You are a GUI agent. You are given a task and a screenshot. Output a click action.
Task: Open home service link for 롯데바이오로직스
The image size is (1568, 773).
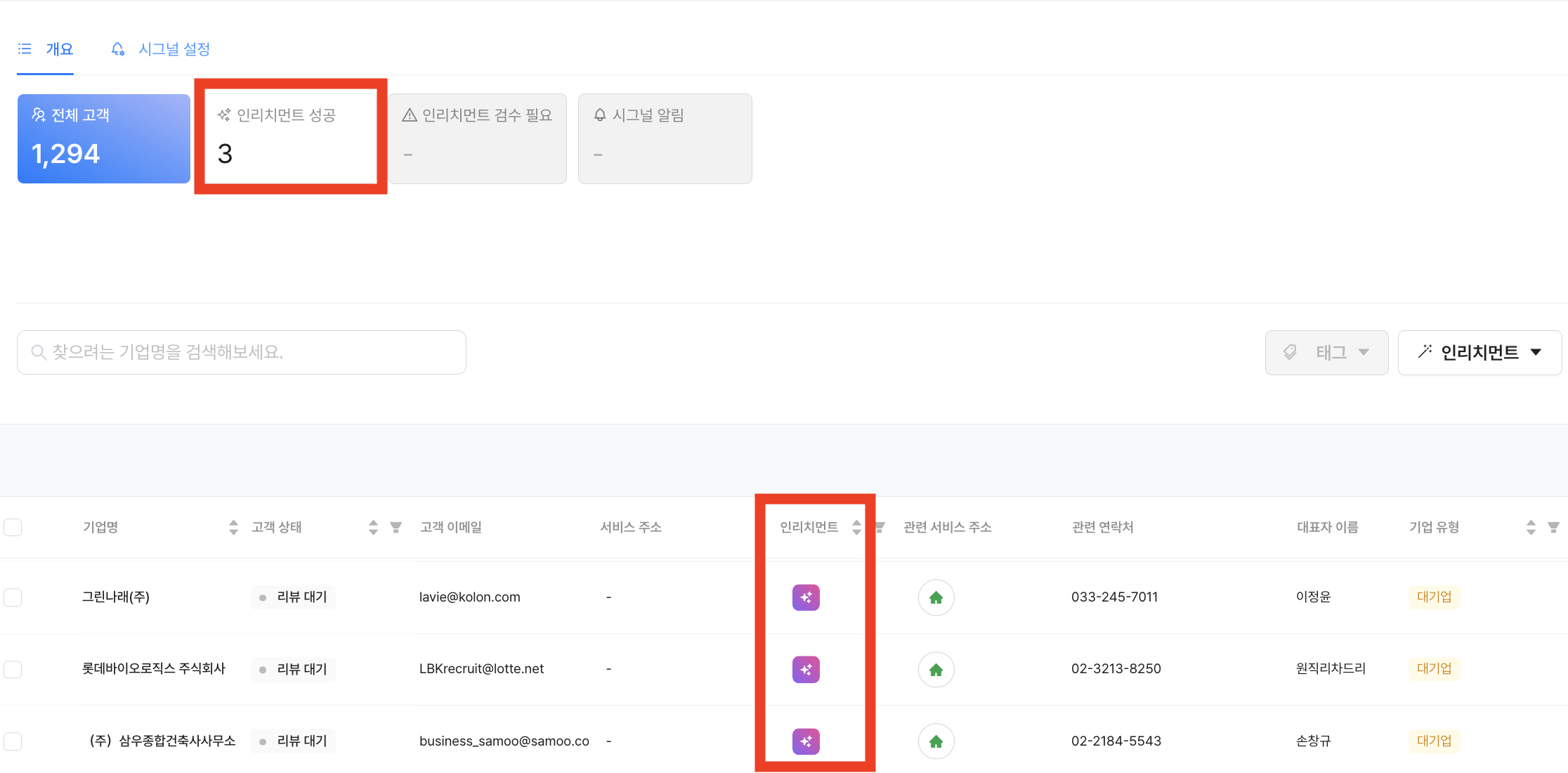click(x=936, y=669)
